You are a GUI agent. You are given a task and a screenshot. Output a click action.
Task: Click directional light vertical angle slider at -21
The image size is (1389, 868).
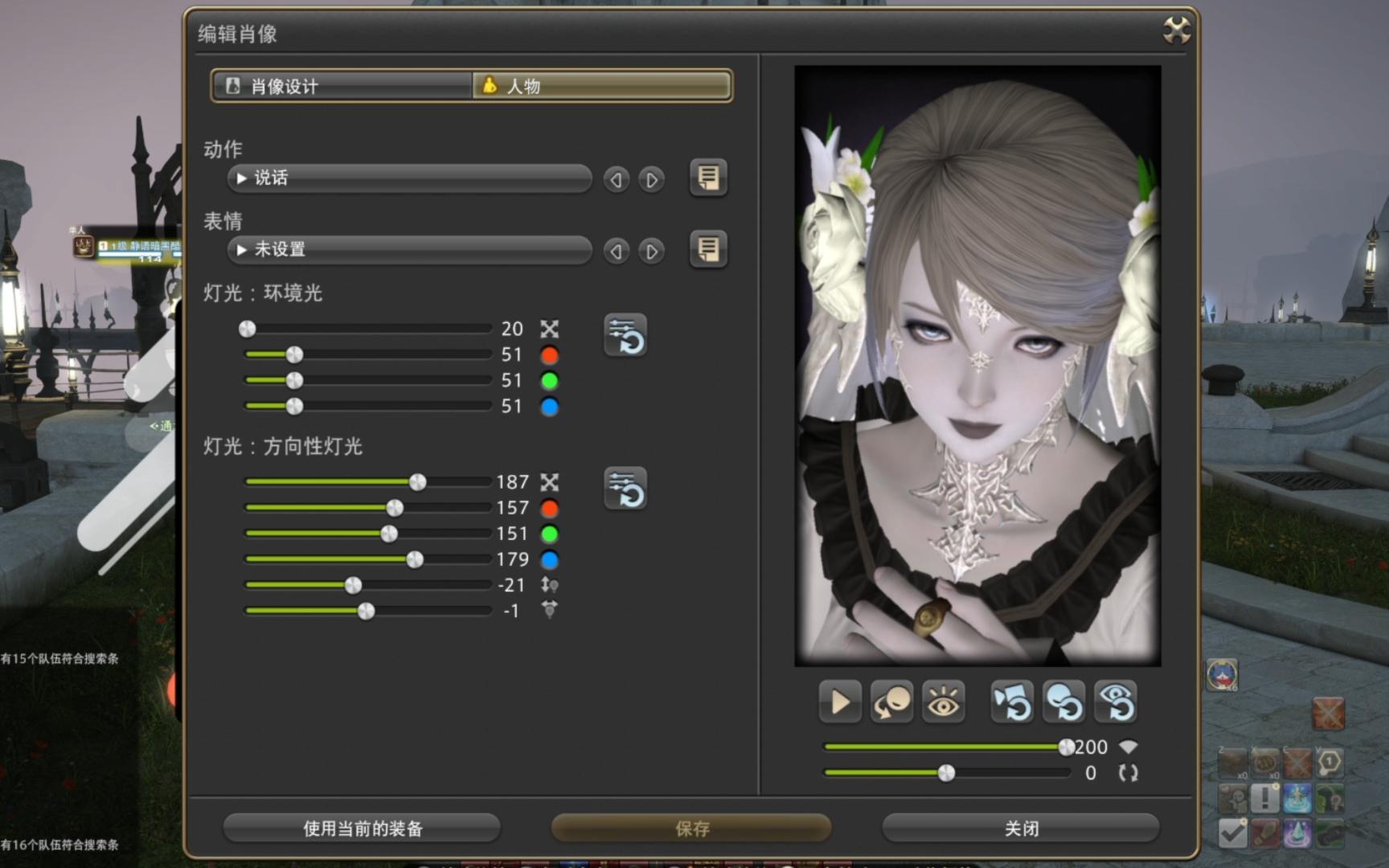tap(368, 585)
